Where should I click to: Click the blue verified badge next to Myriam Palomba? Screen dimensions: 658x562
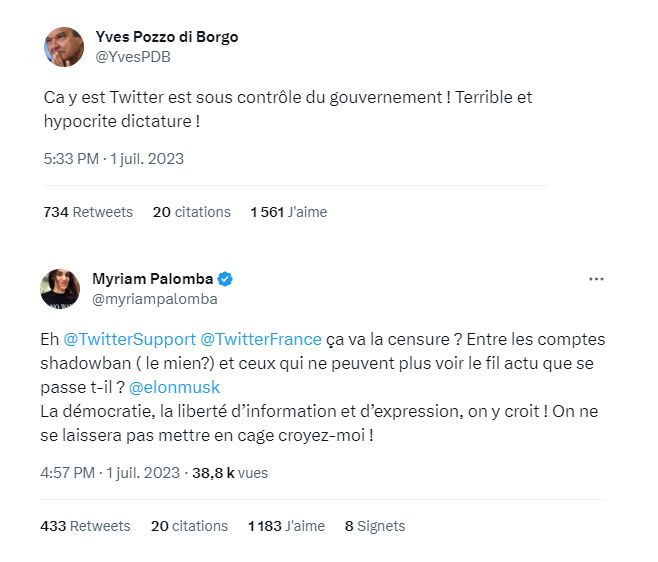[225, 279]
